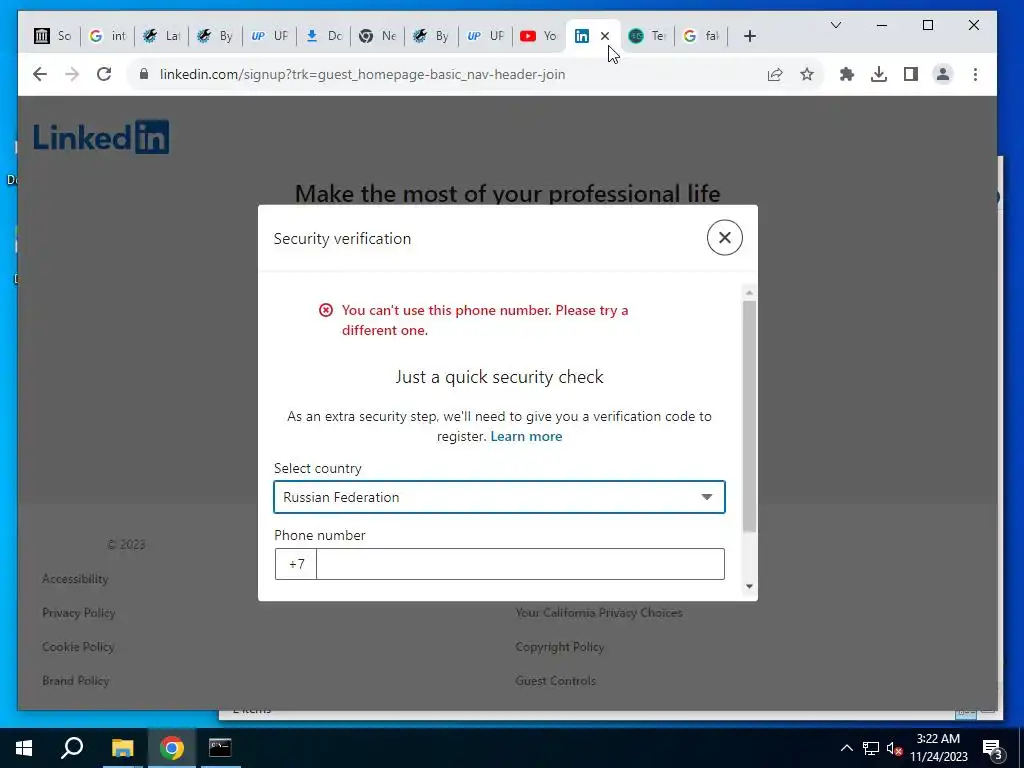Open the network tray icon

[x=871, y=748]
